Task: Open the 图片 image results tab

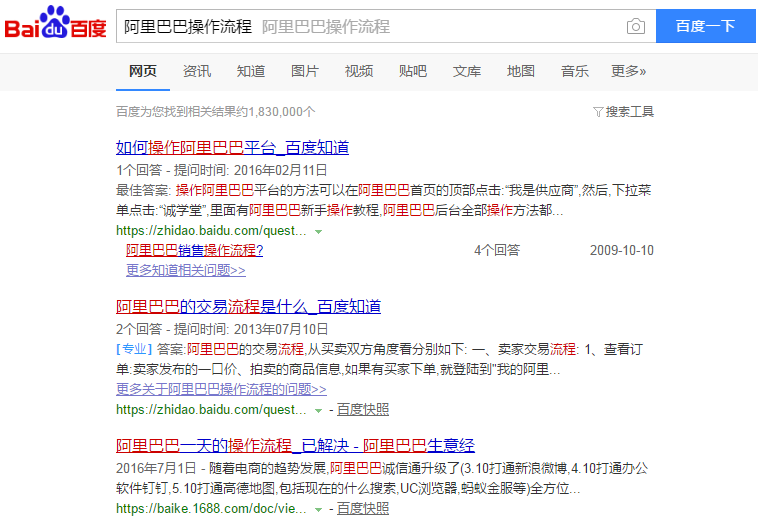Action: point(305,71)
